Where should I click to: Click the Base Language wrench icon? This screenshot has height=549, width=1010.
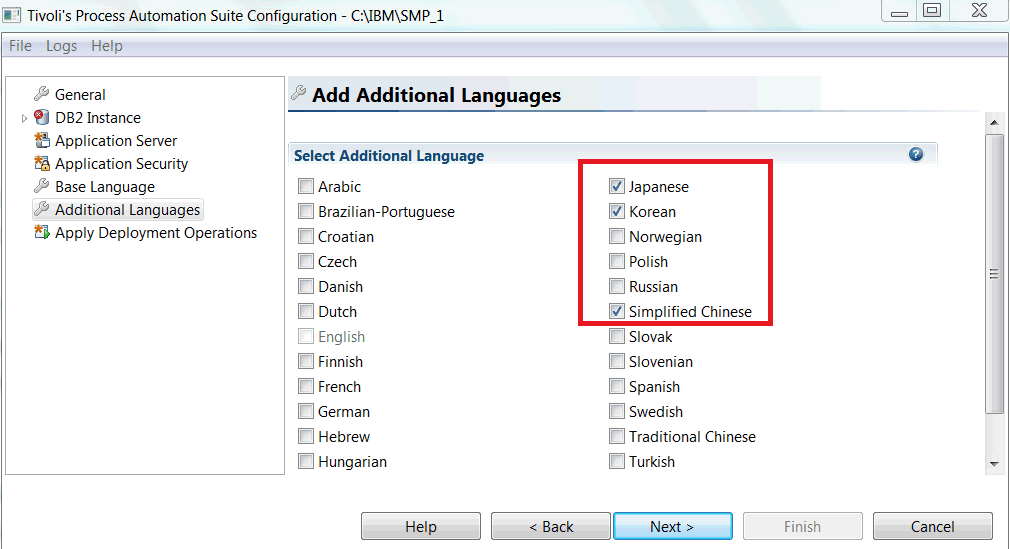[x=41, y=186]
